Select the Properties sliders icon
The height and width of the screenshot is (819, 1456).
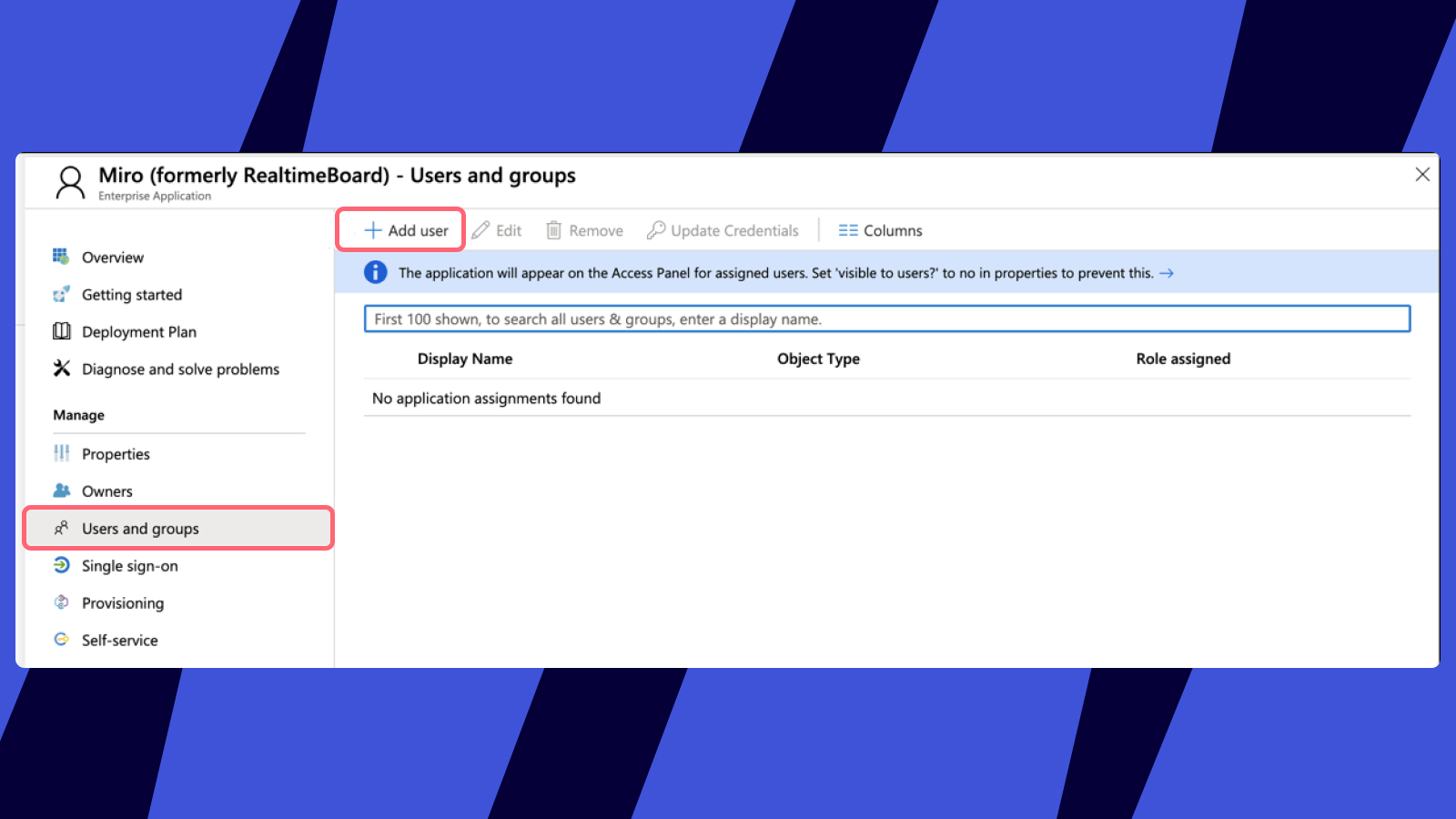[x=61, y=453]
